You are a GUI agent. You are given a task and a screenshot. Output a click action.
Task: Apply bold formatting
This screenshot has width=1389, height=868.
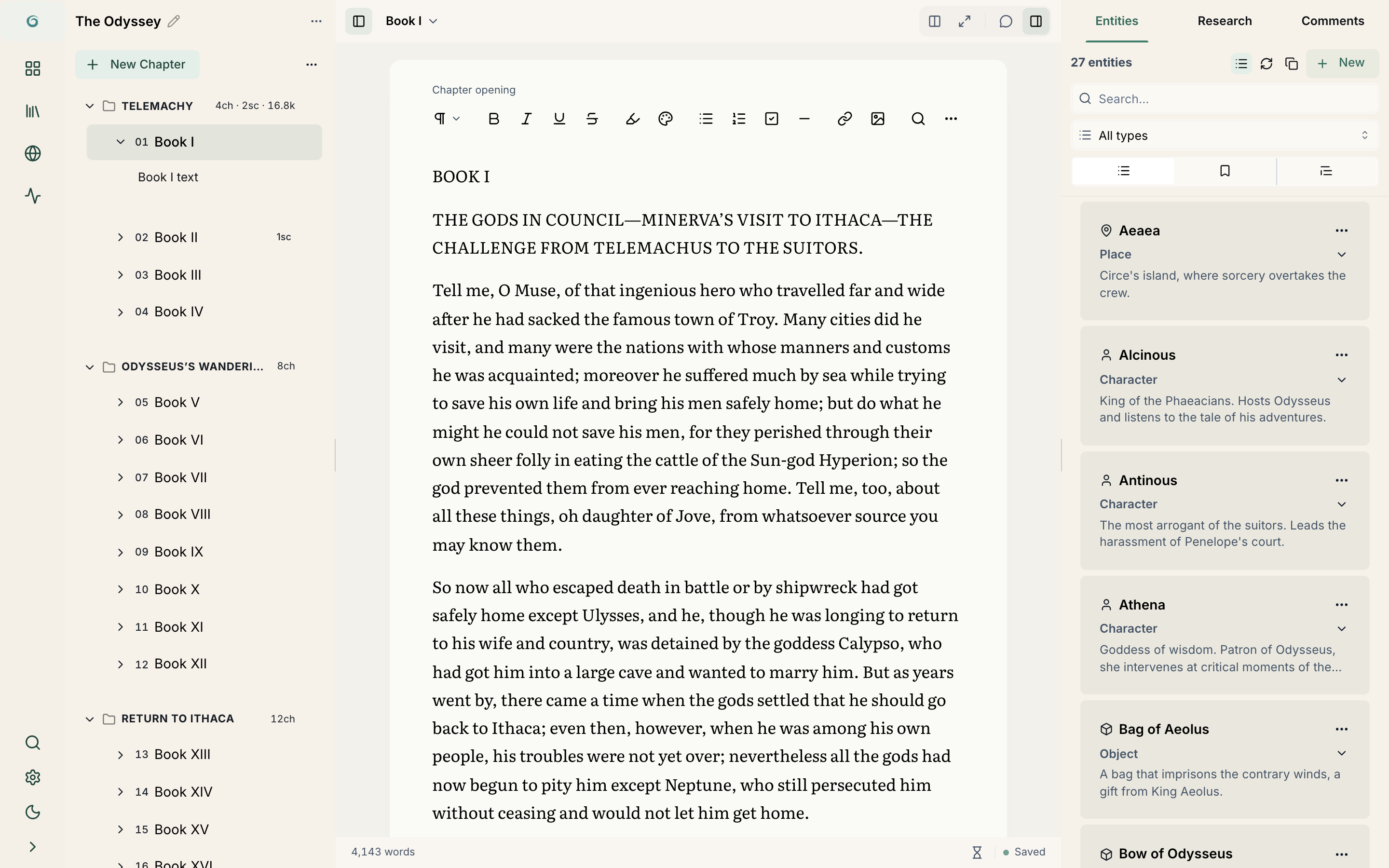coord(493,119)
